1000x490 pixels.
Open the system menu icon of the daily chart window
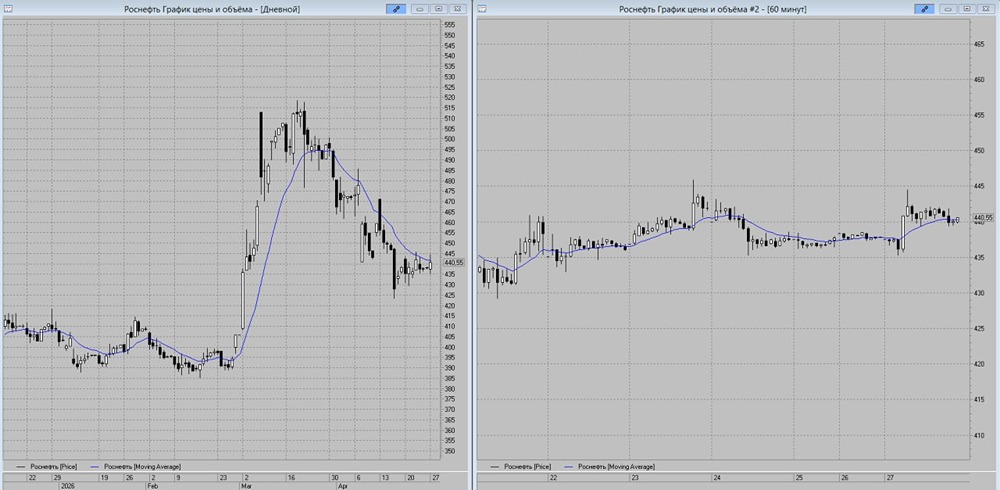[x=8, y=8]
